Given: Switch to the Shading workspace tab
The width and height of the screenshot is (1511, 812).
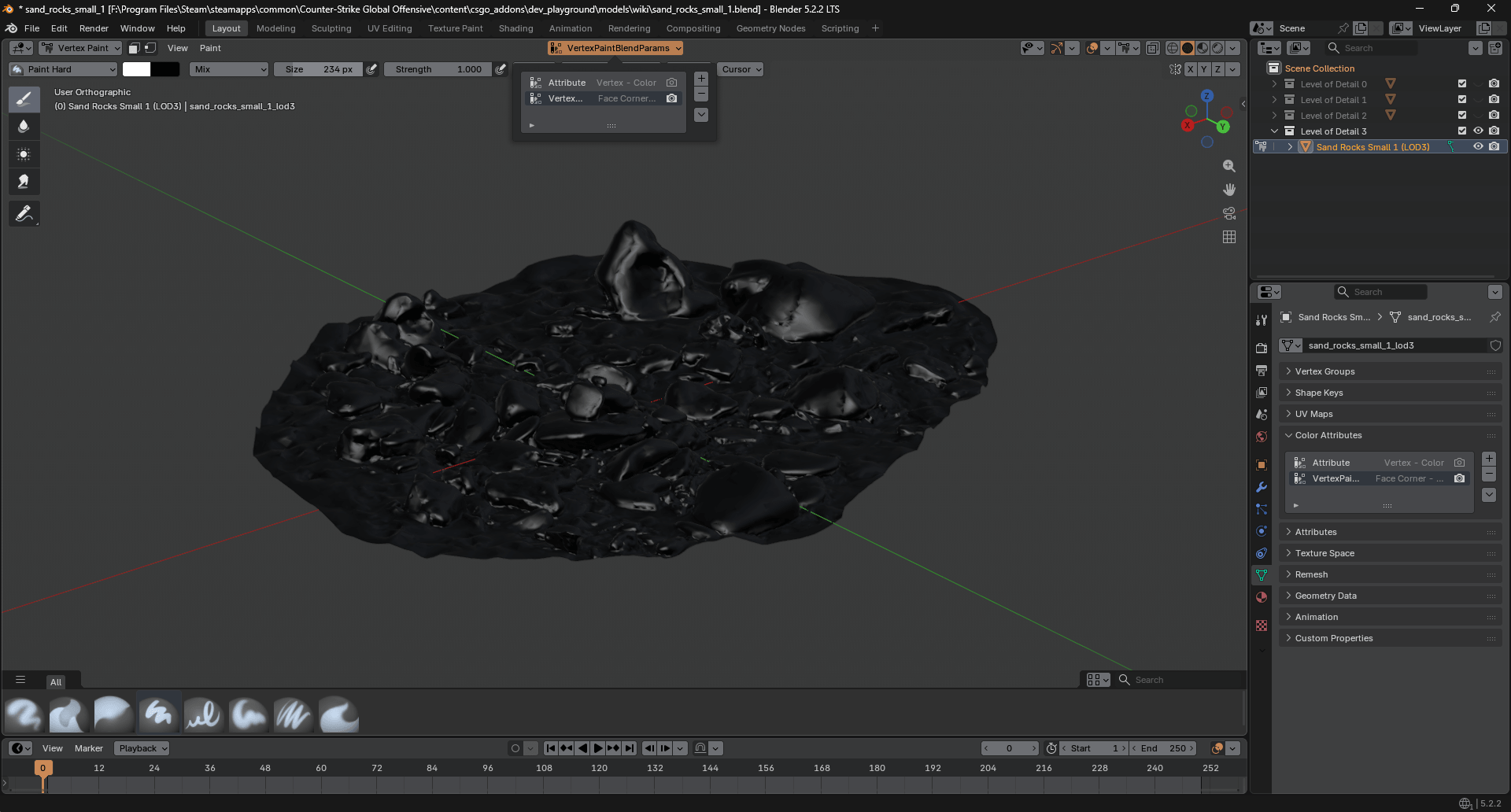Looking at the screenshot, I should coord(515,28).
